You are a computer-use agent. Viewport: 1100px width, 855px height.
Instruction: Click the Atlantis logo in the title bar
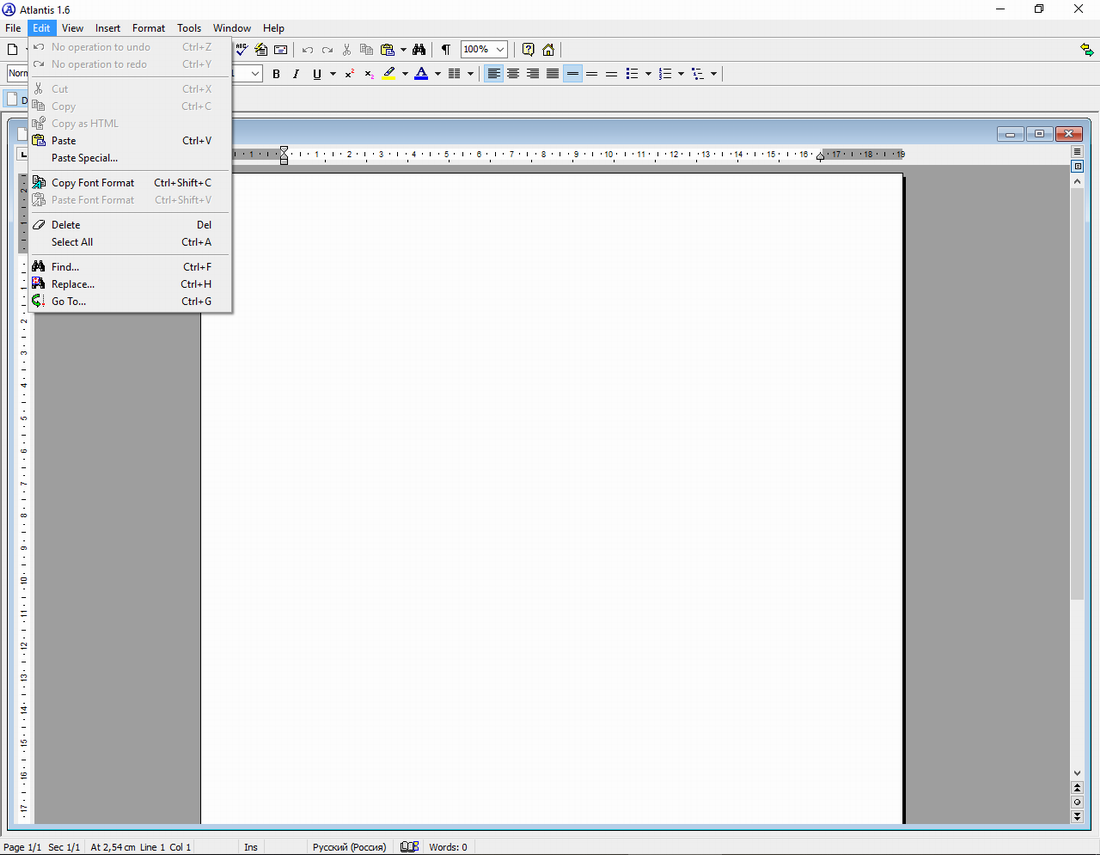[9, 9]
